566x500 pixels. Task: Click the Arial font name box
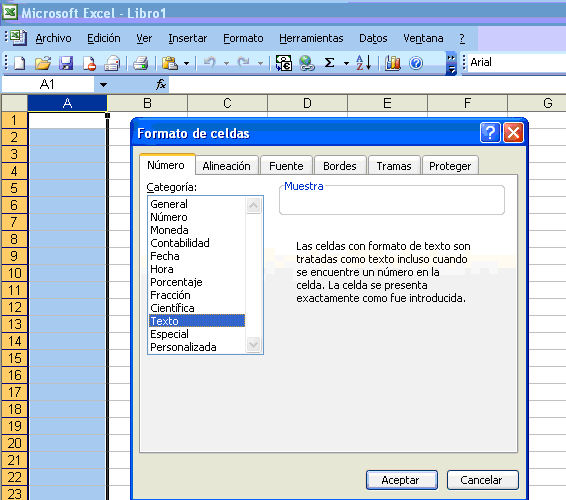[517, 62]
